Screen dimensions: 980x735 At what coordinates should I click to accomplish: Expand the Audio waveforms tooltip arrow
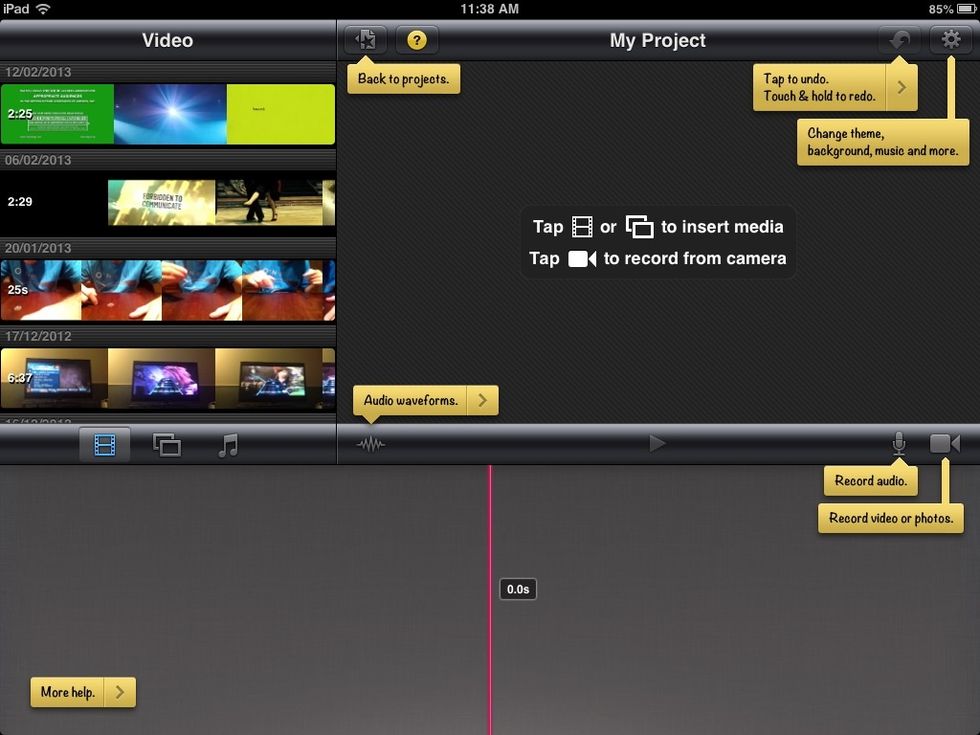[482, 400]
